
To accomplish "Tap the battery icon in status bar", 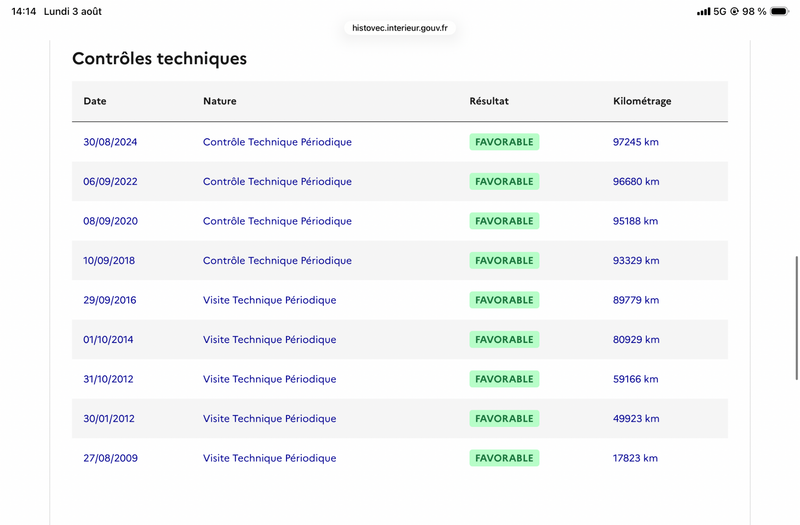I will click(x=779, y=11).
